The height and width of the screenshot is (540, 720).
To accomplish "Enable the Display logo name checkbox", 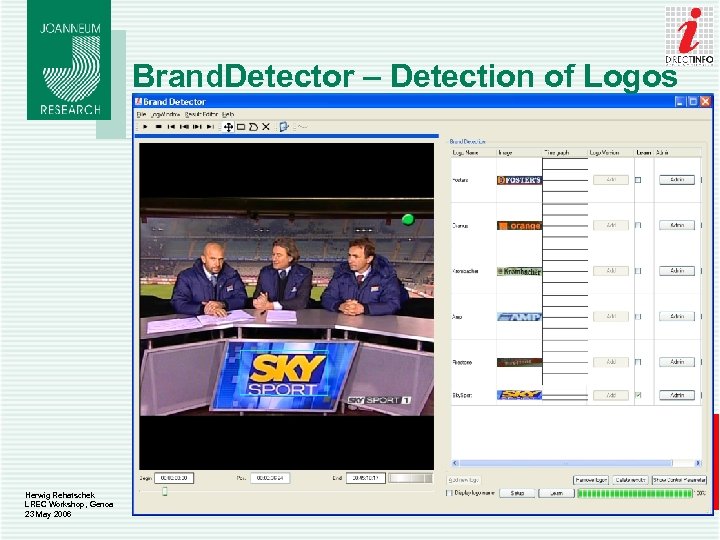I will click(449, 493).
